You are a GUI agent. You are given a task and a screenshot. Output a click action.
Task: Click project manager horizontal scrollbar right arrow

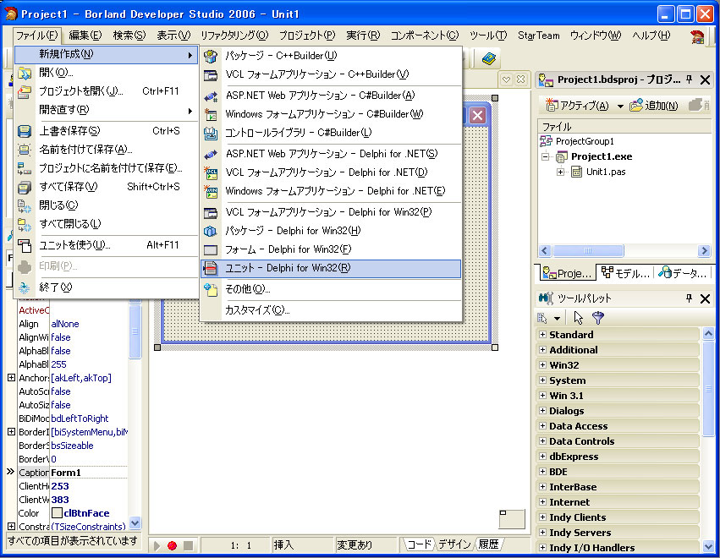tap(703, 251)
